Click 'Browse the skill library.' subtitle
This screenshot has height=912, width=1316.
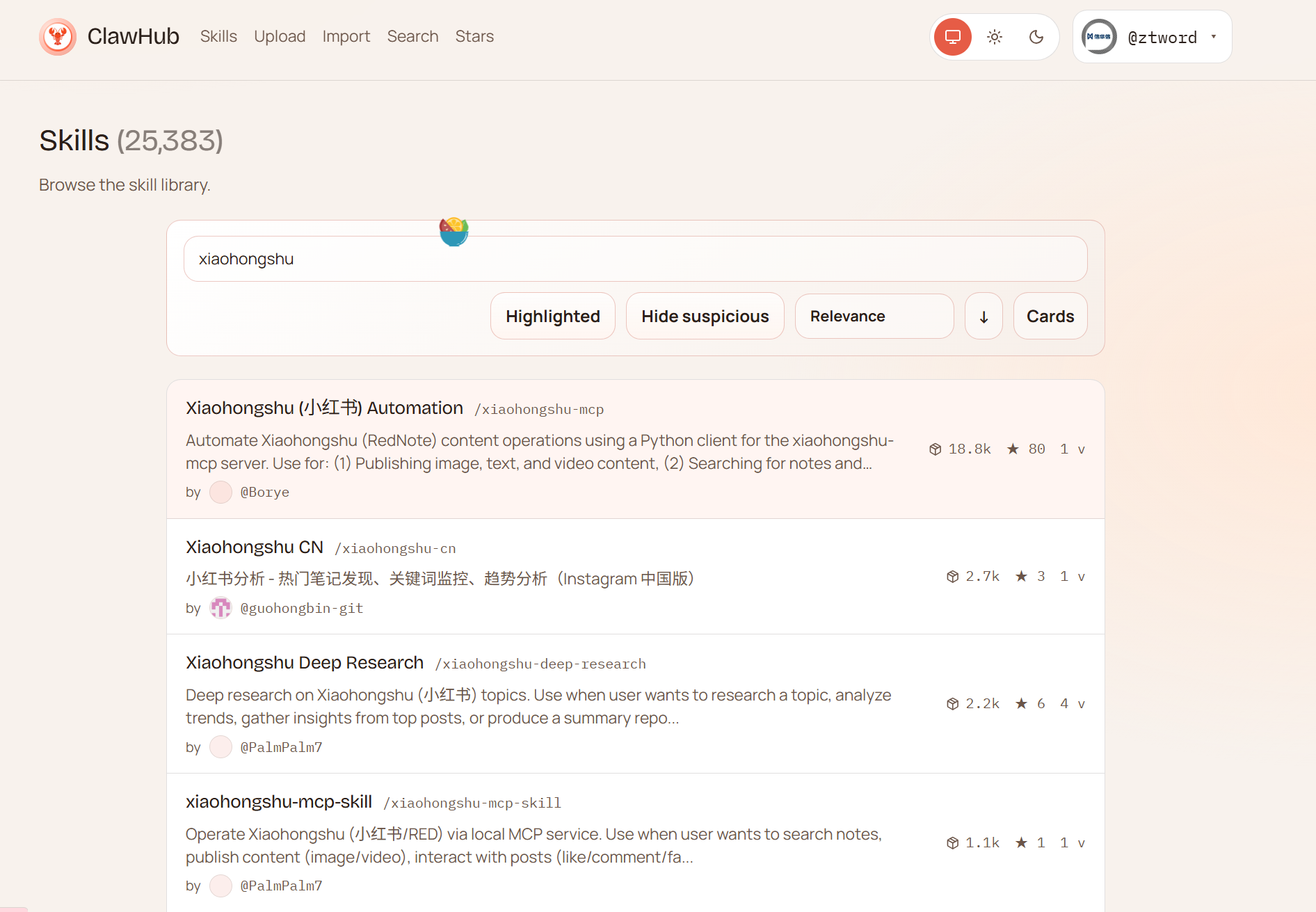(x=125, y=185)
